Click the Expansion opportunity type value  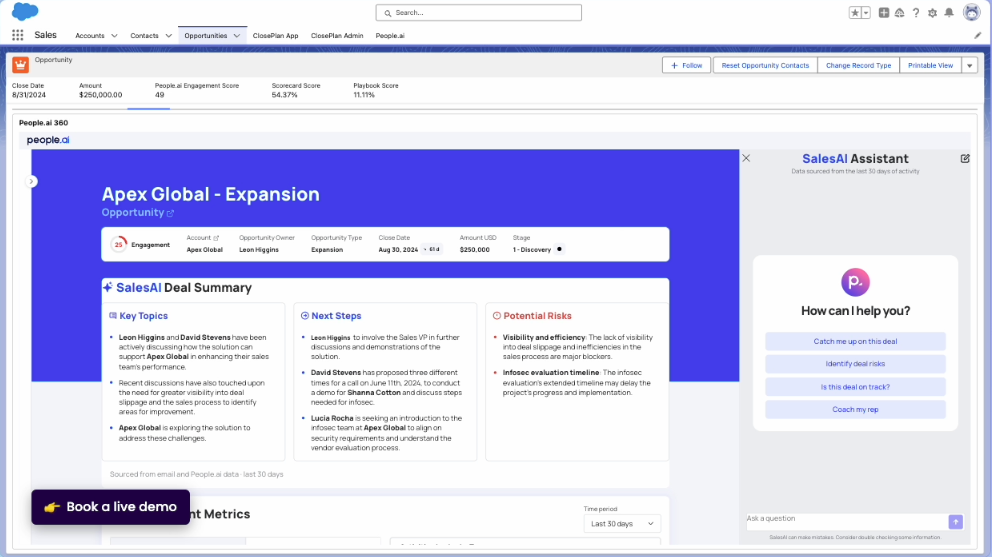pos(327,250)
